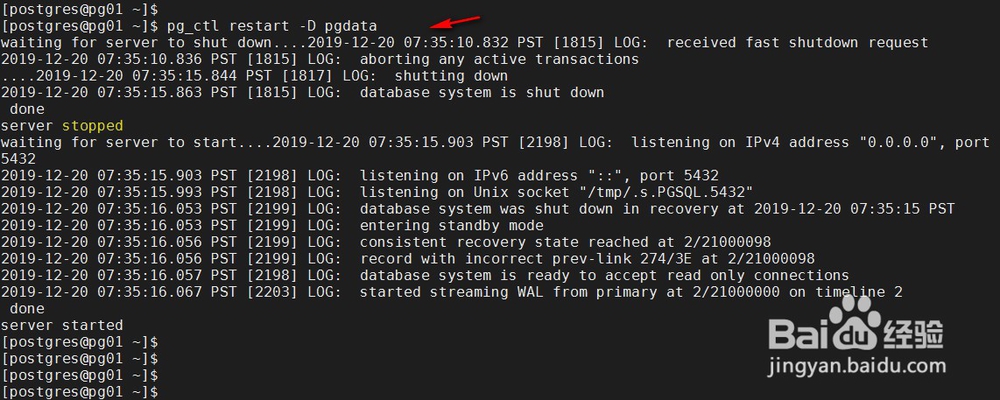Click the IPv6 address "::" log line
The height and width of the screenshot is (400, 1000).
(x=360, y=175)
